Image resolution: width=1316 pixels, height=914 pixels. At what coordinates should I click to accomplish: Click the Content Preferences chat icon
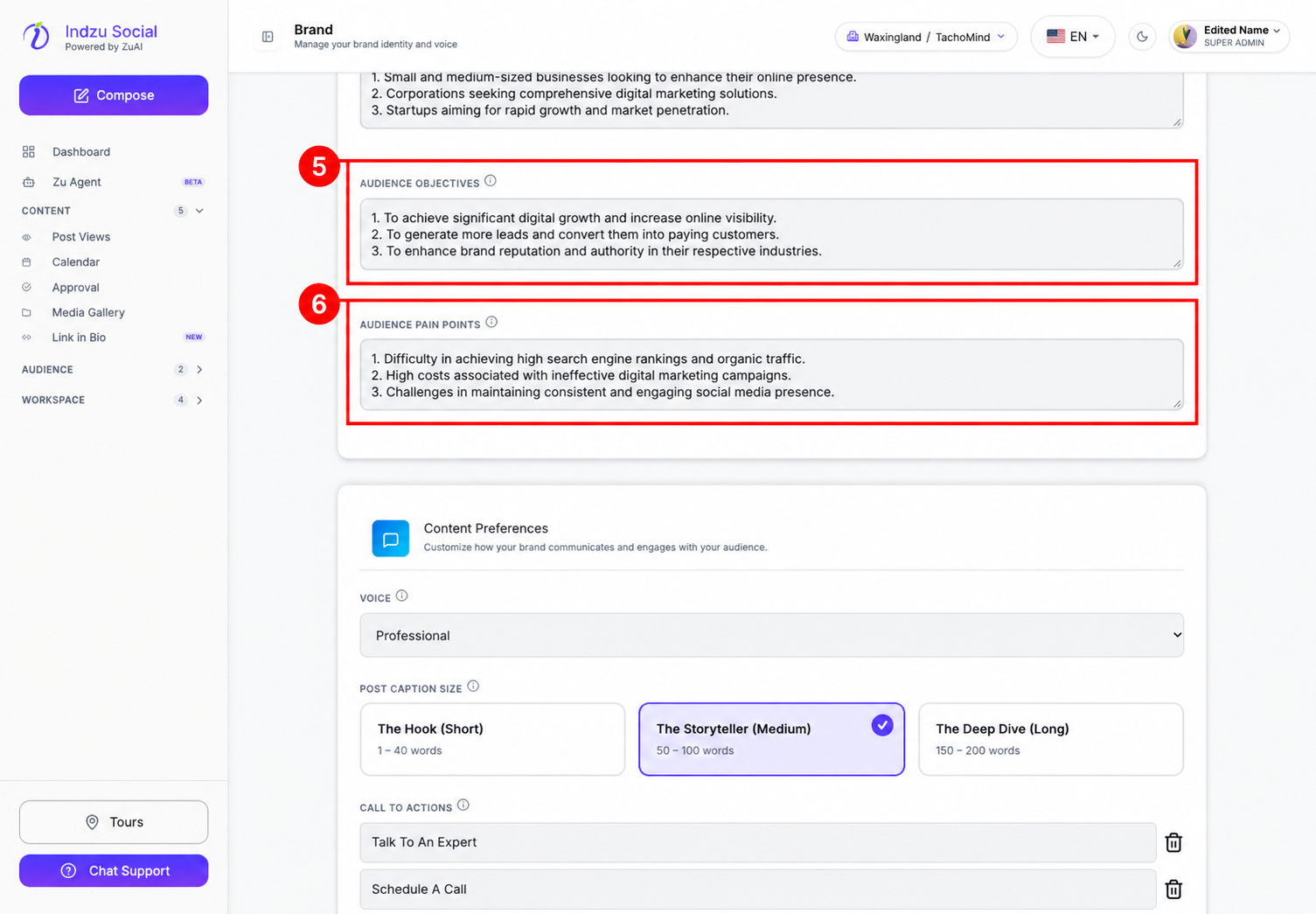[391, 539]
